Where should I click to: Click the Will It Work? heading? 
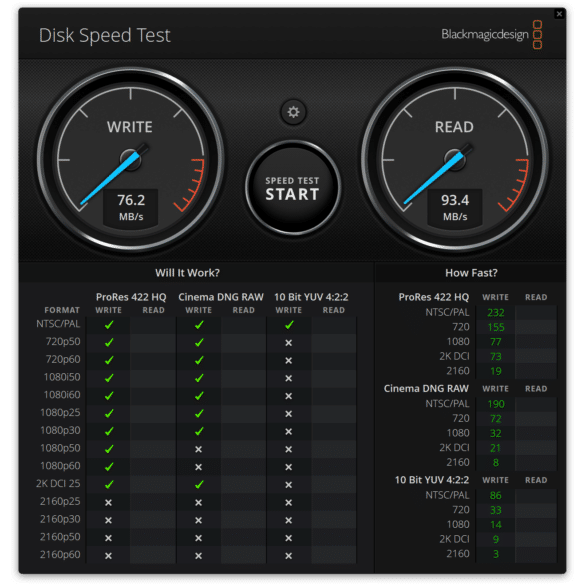[x=187, y=273]
